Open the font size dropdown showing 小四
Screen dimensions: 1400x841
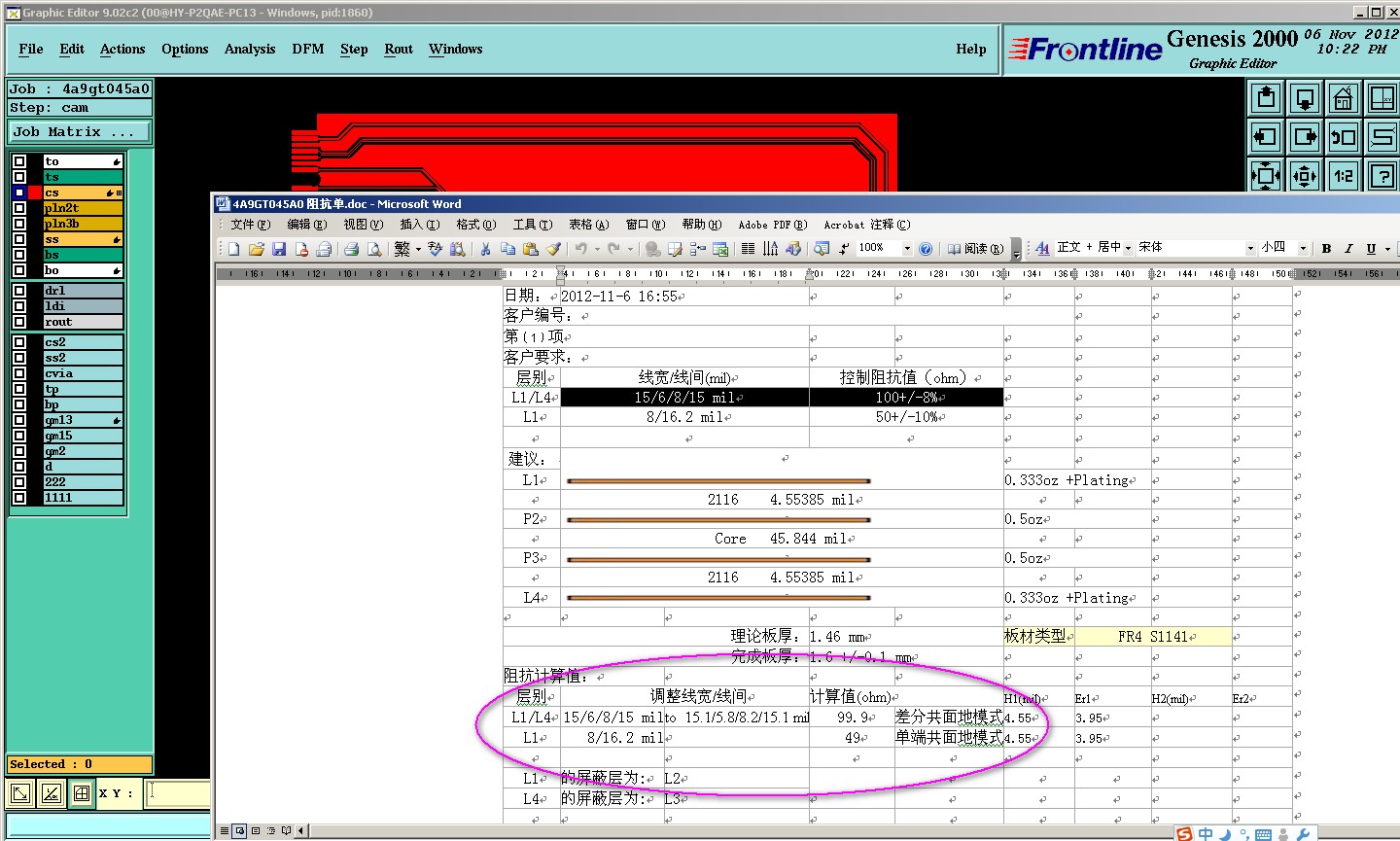coord(1303,248)
